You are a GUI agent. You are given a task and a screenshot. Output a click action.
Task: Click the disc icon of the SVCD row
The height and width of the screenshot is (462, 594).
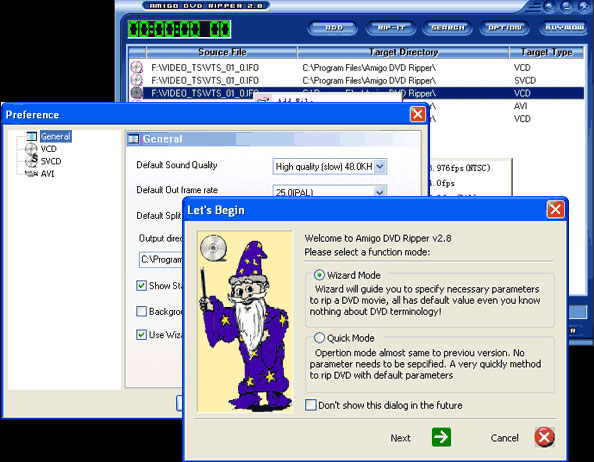click(x=136, y=80)
